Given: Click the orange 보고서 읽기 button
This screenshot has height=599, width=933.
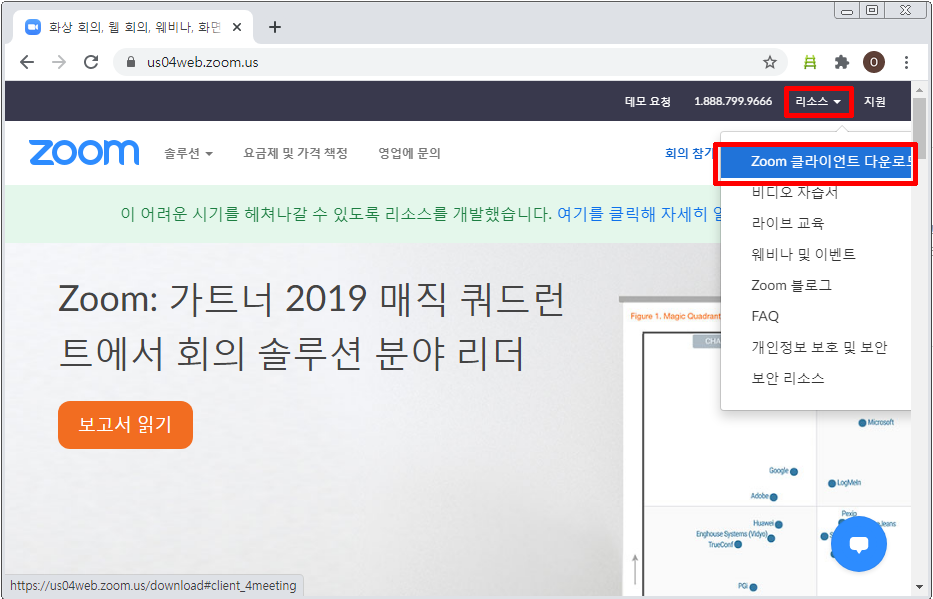Looking at the screenshot, I should [x=126, y=425].
